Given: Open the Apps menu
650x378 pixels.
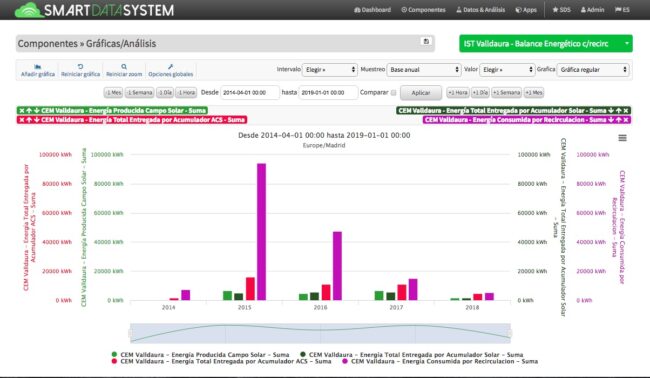Looking at the screenshot, I should (x=526, y=10).
